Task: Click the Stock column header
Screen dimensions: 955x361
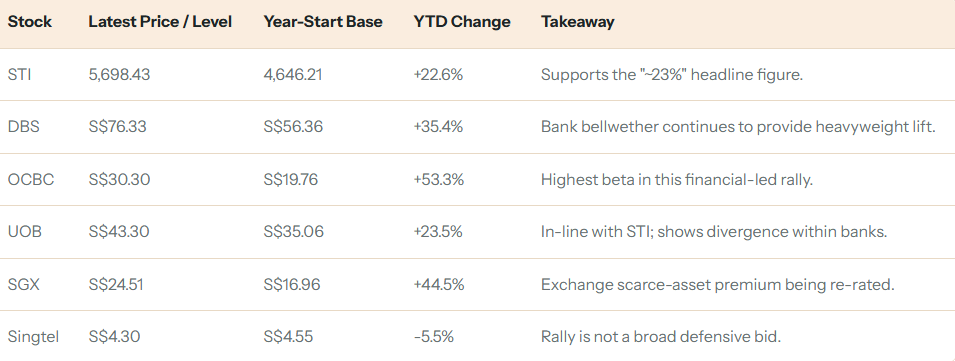Action: (29, 22)
